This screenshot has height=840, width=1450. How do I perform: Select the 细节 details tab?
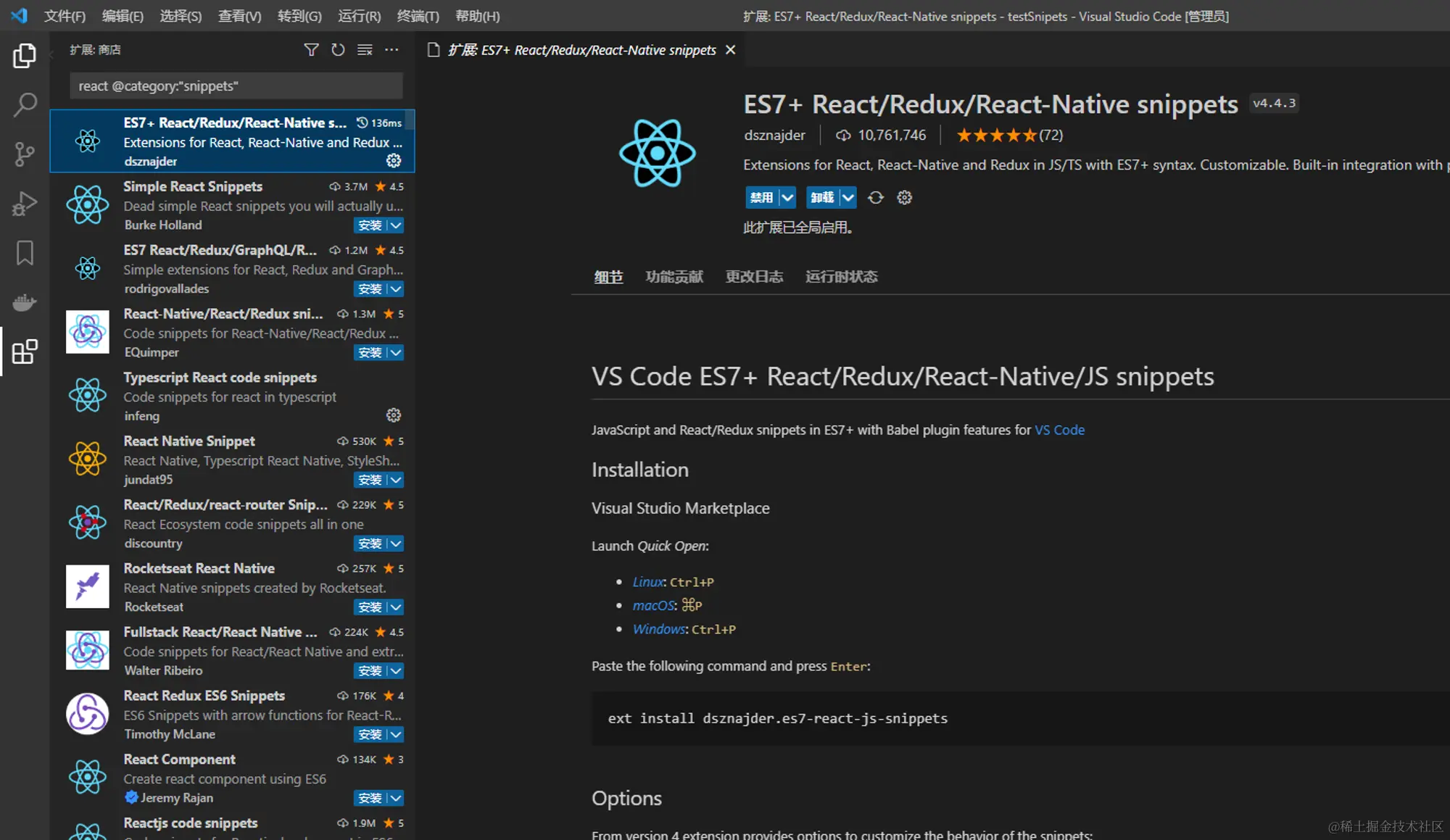point(608,276)
